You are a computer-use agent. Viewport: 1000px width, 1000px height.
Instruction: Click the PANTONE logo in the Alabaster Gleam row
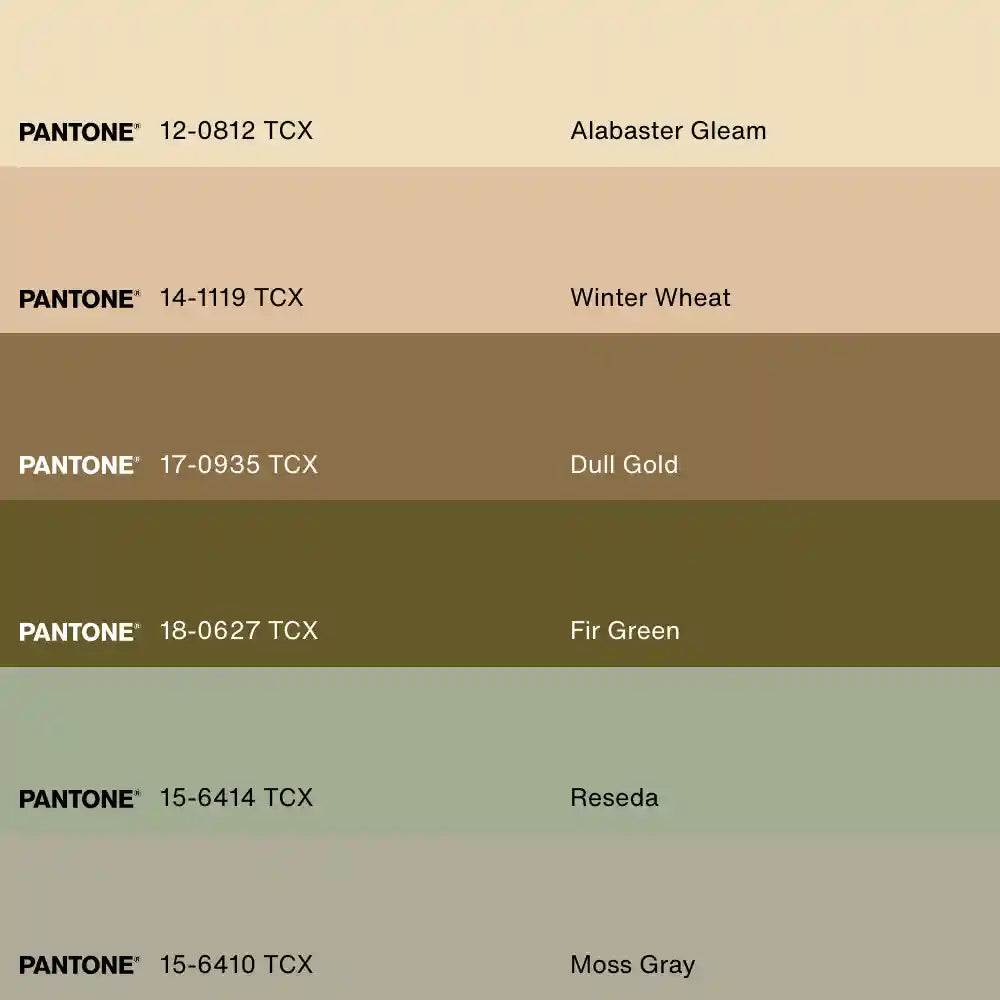point(79,132)
